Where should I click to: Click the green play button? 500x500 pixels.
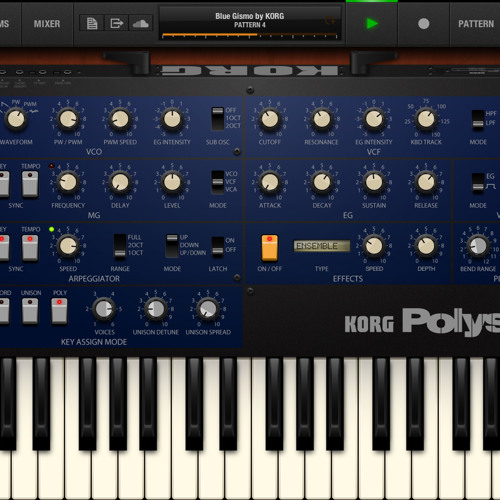pyautogui.click(x=372, y=24)
